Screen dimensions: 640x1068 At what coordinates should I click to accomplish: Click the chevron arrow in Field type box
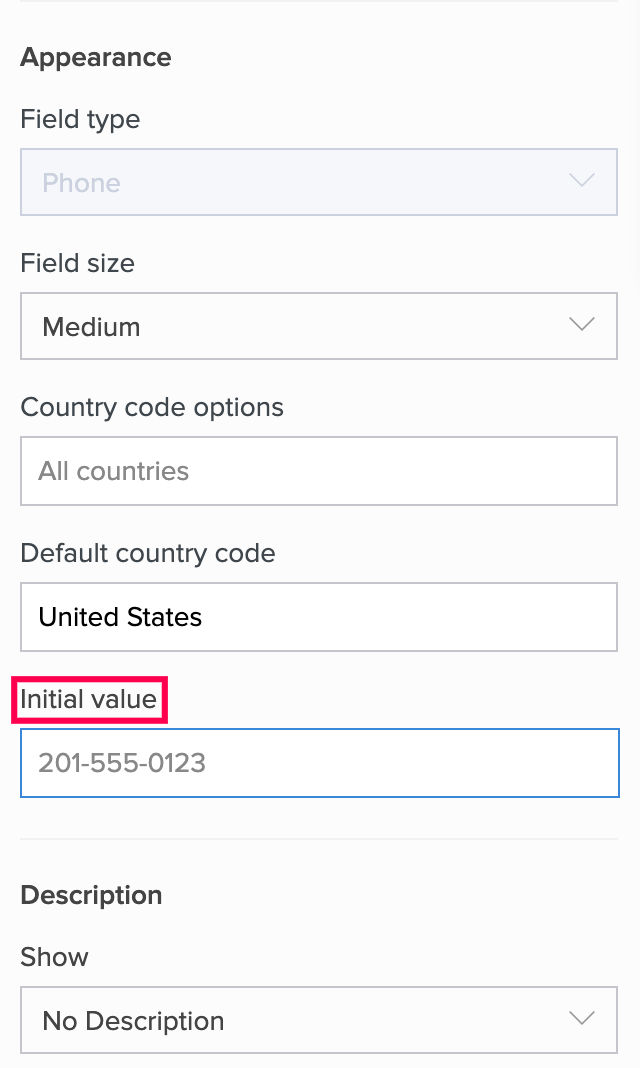point(581,182)
